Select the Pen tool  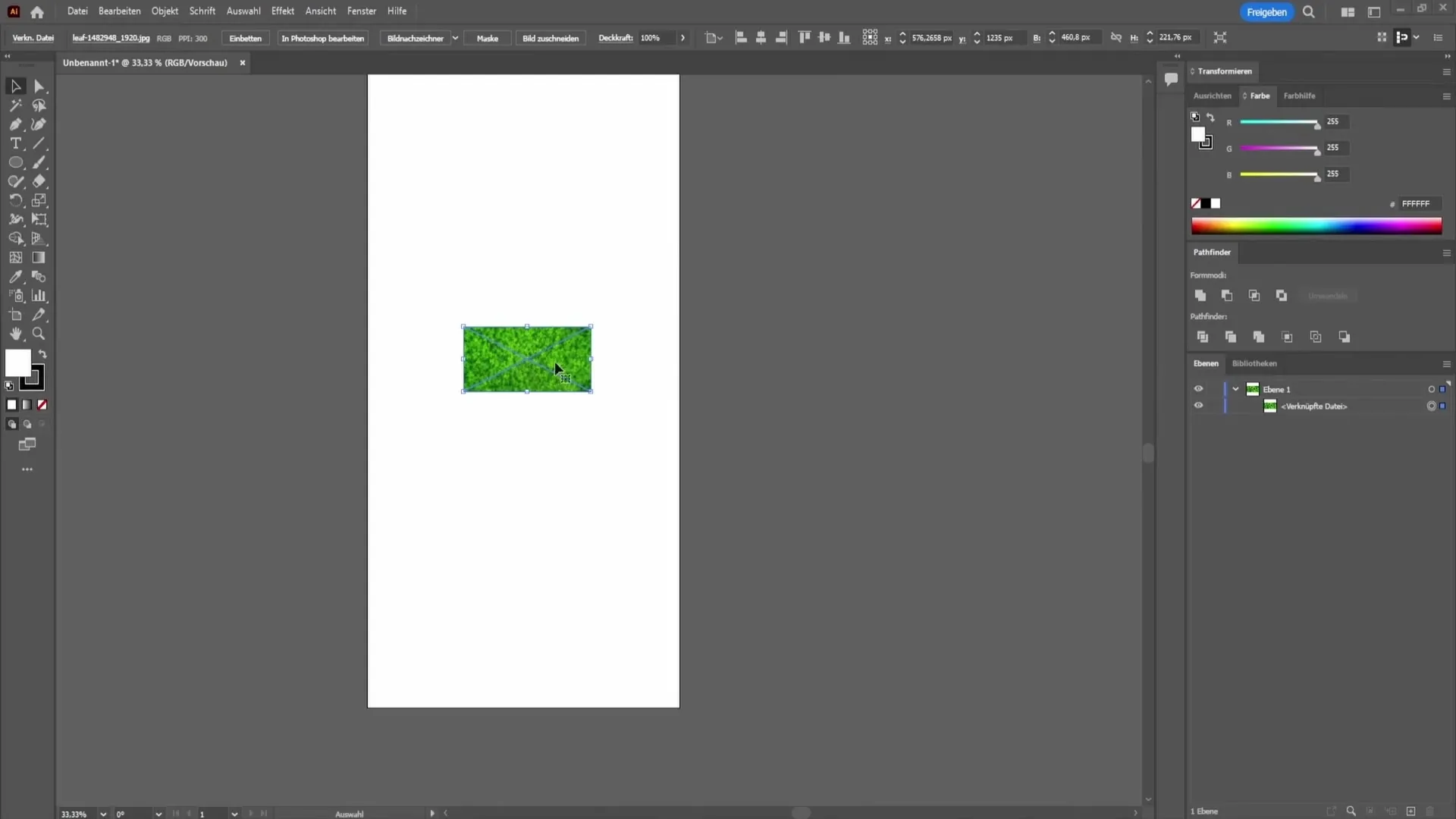(x=15, y=124)
